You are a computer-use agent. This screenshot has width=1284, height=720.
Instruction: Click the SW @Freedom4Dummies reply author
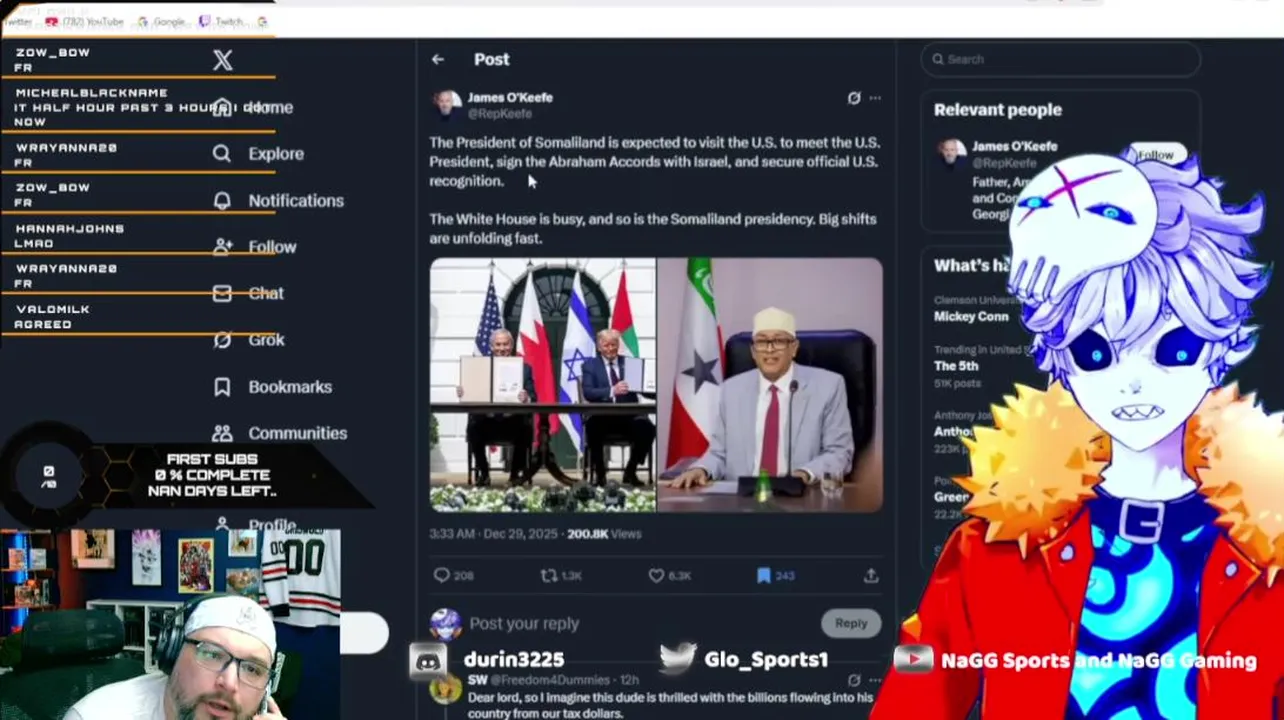click(540, 680)
